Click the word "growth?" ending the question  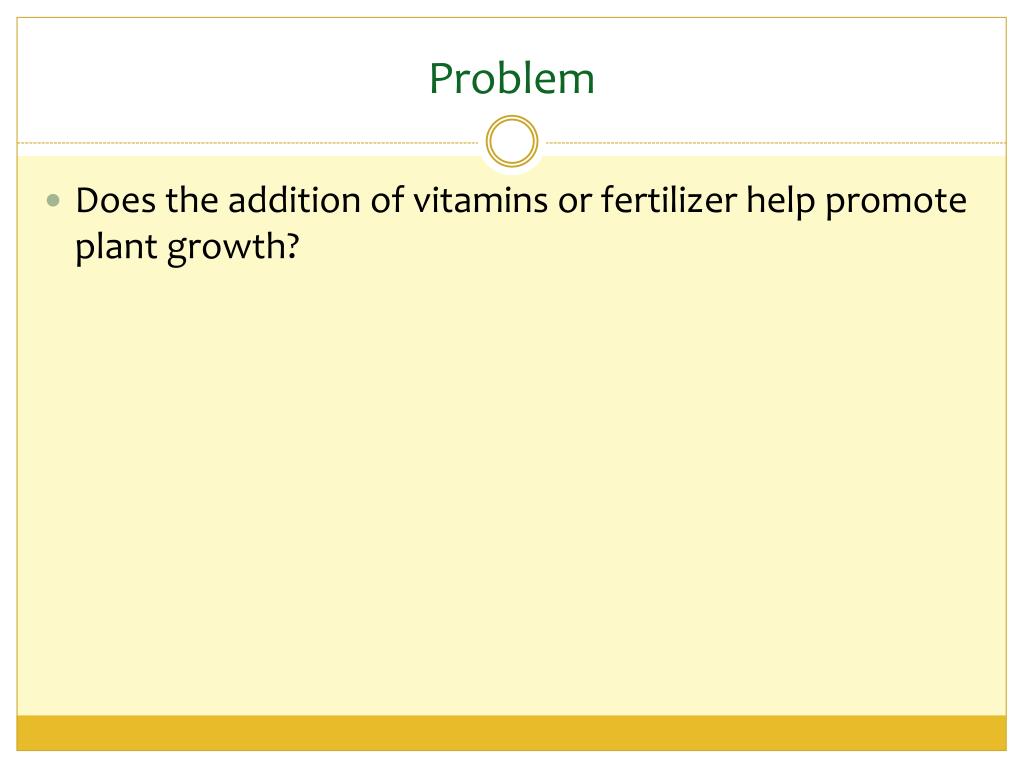point(233,247)
